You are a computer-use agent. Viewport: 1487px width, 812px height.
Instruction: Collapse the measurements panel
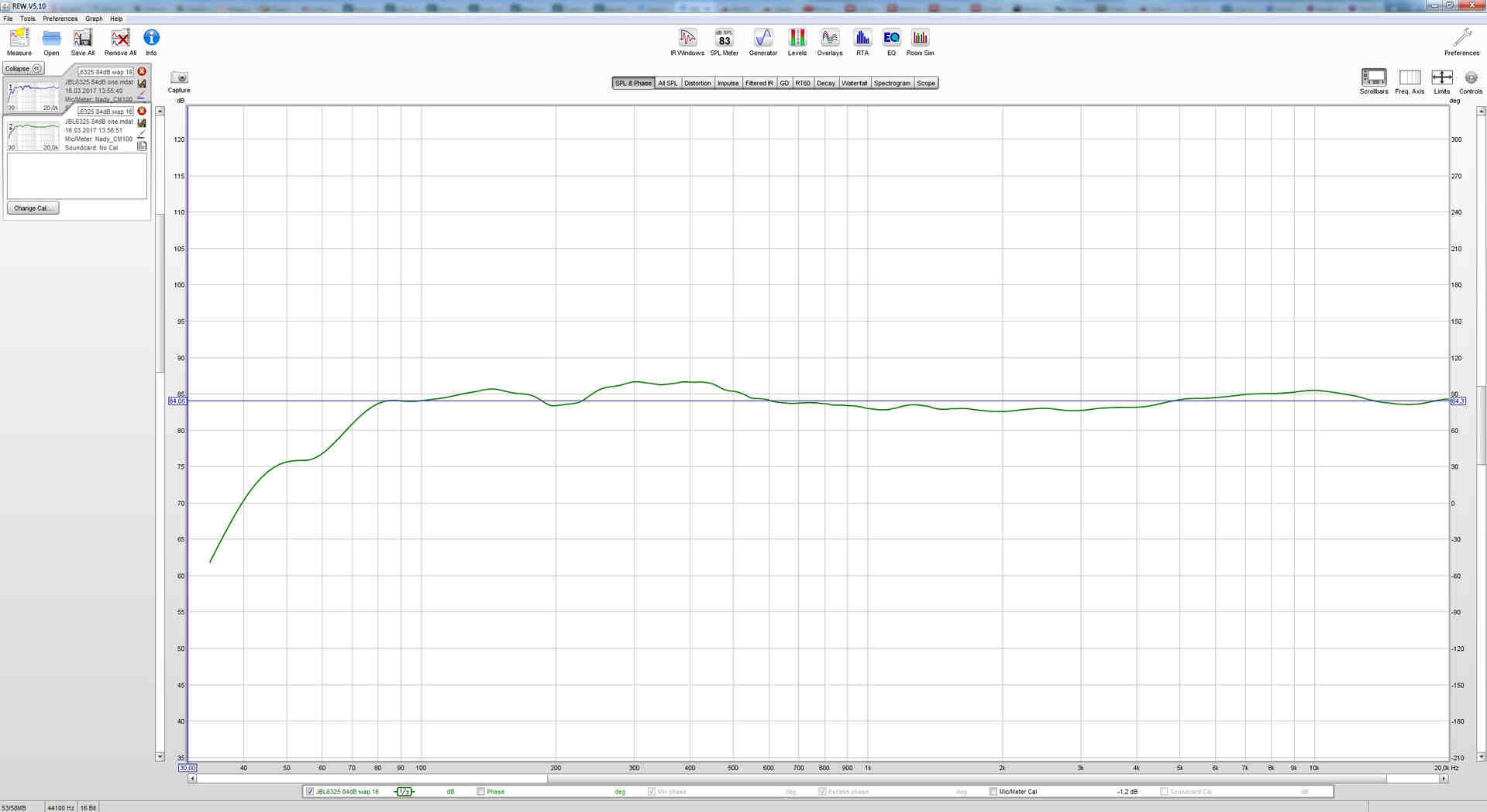pyautogui.click(x=23, y=68)
